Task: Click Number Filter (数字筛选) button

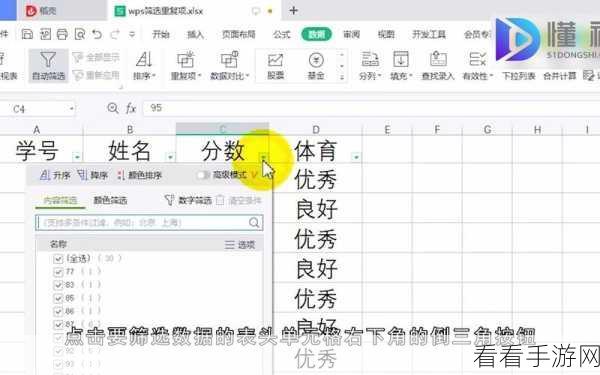Action: click(188, 200)
